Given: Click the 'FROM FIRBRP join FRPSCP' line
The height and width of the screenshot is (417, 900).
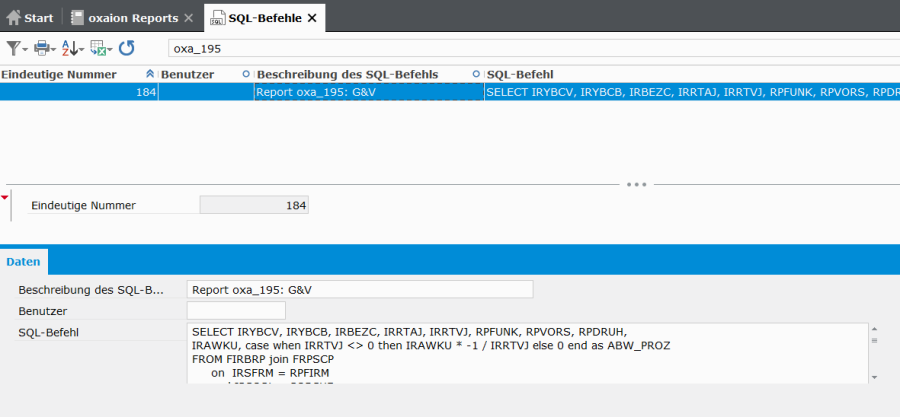Looking at the screenshot, I should coord(264,360).
